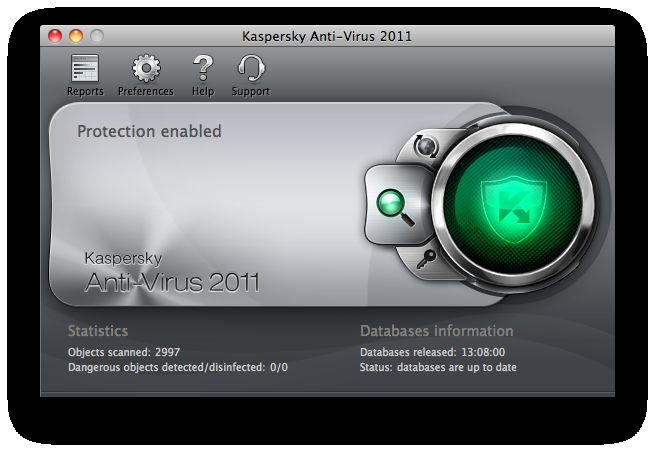Click Dangerous objects detected/disinfected: 0/0 text

pos(178,367)
